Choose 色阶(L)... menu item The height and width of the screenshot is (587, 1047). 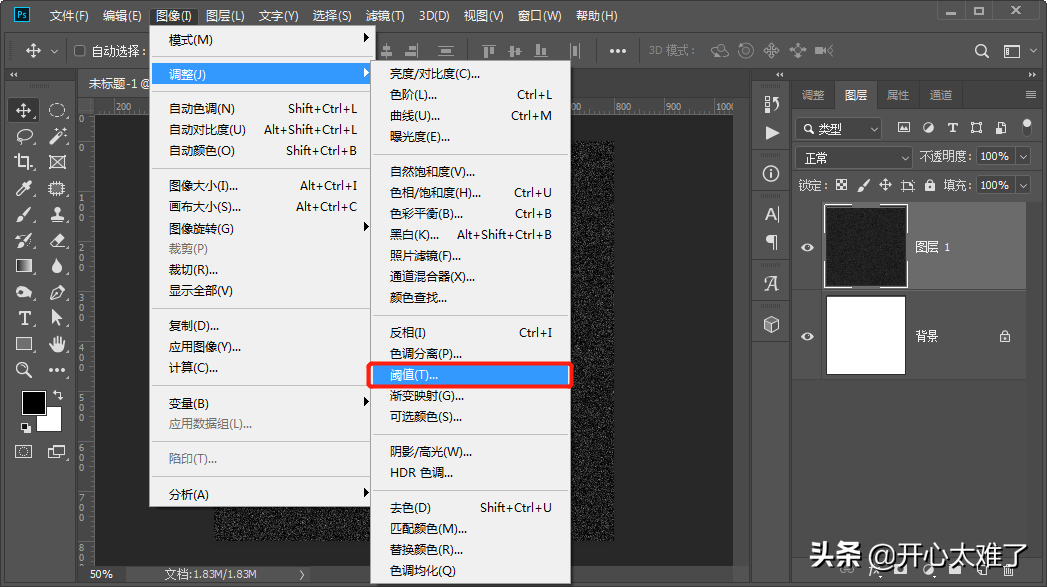coord(470,95)
